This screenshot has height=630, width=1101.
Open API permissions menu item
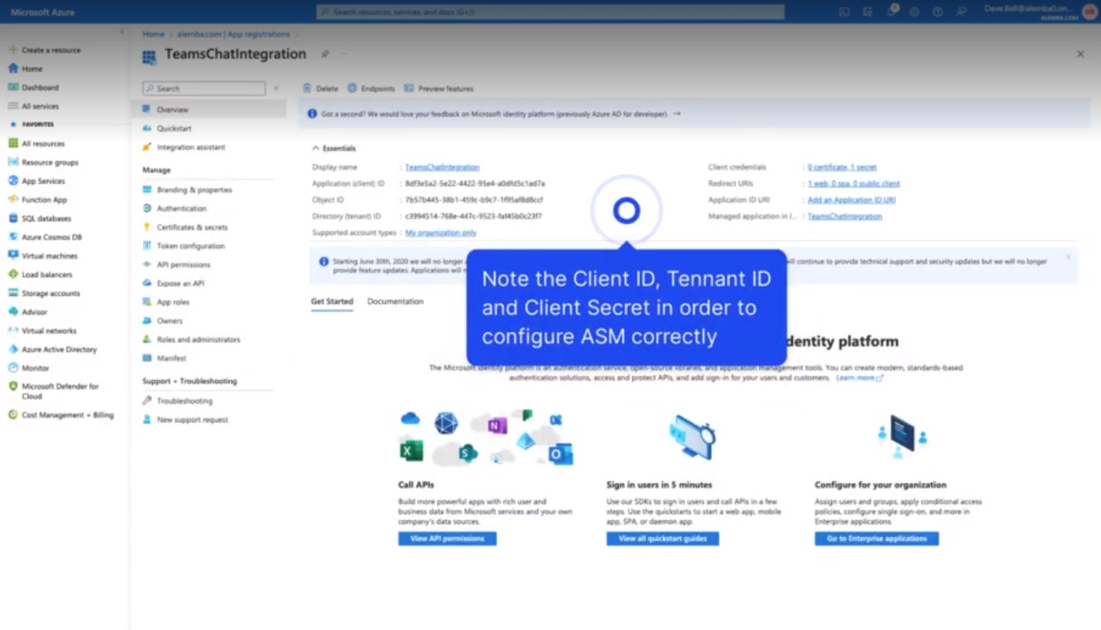coord(183,265)
